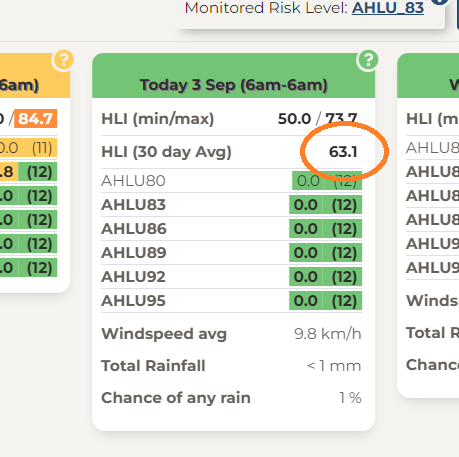Viewport: 459px width, 457px height.
Task: Click the Chance of any rain 1 % value
Action: pyautogui.click(x=350, y=398)
